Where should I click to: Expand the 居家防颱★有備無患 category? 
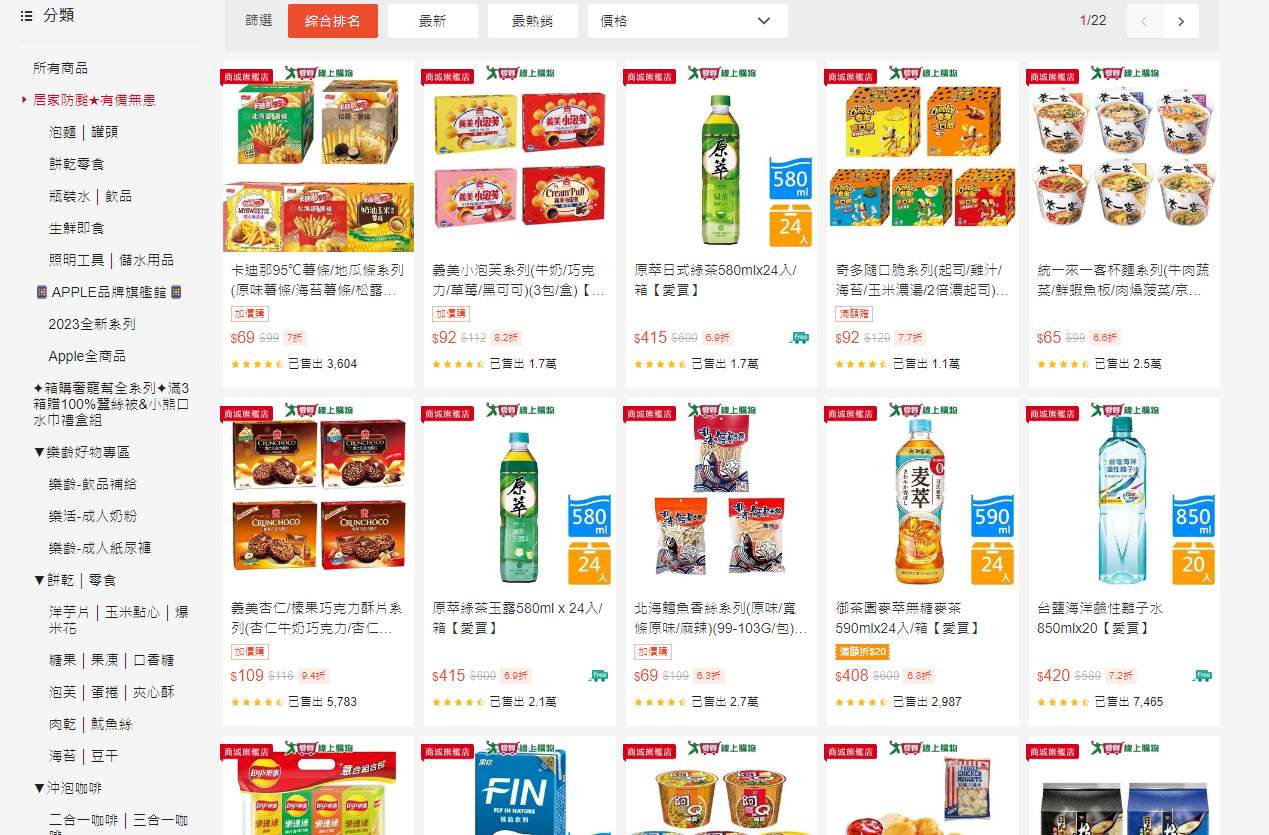[x=94, y=100]
